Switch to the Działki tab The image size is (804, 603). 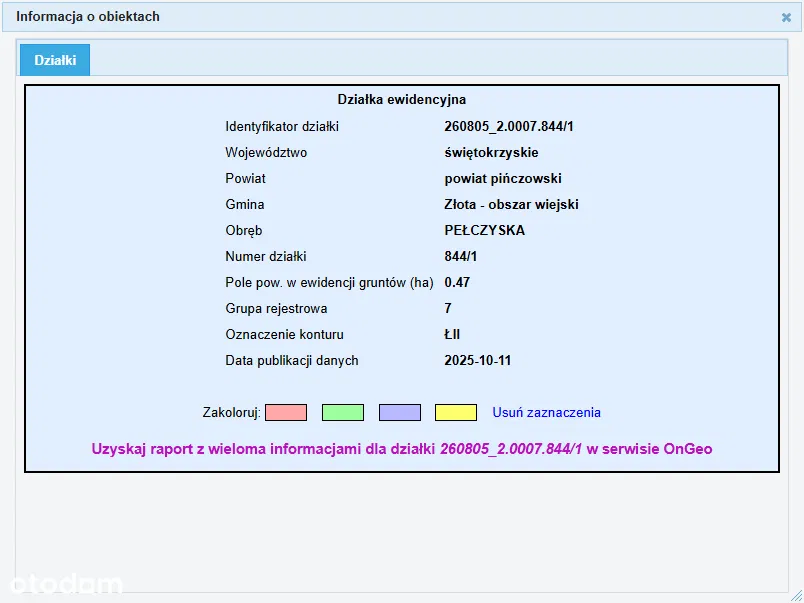(x=55, y=60)
